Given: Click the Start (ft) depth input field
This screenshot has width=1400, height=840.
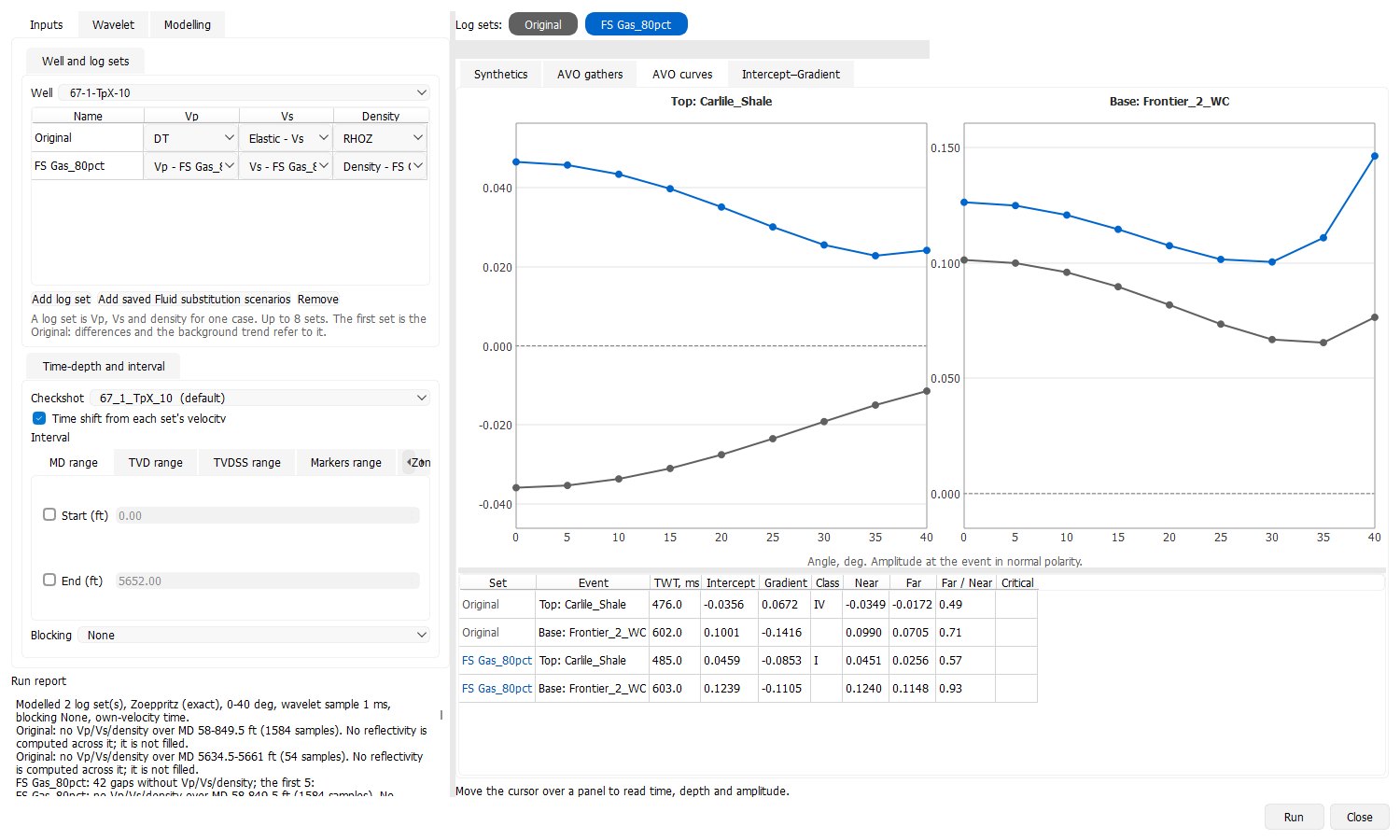Looking at the screenshot, I should (267, 515).
